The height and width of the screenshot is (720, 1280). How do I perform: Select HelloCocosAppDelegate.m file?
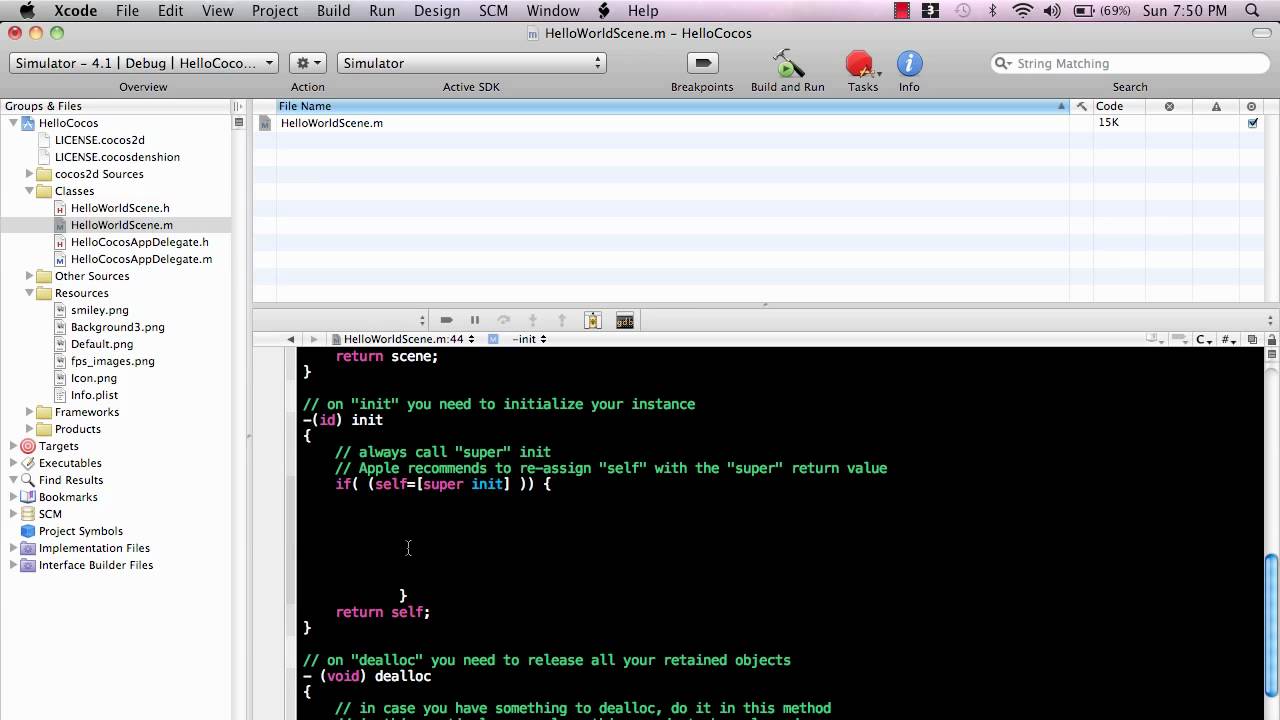141,259
